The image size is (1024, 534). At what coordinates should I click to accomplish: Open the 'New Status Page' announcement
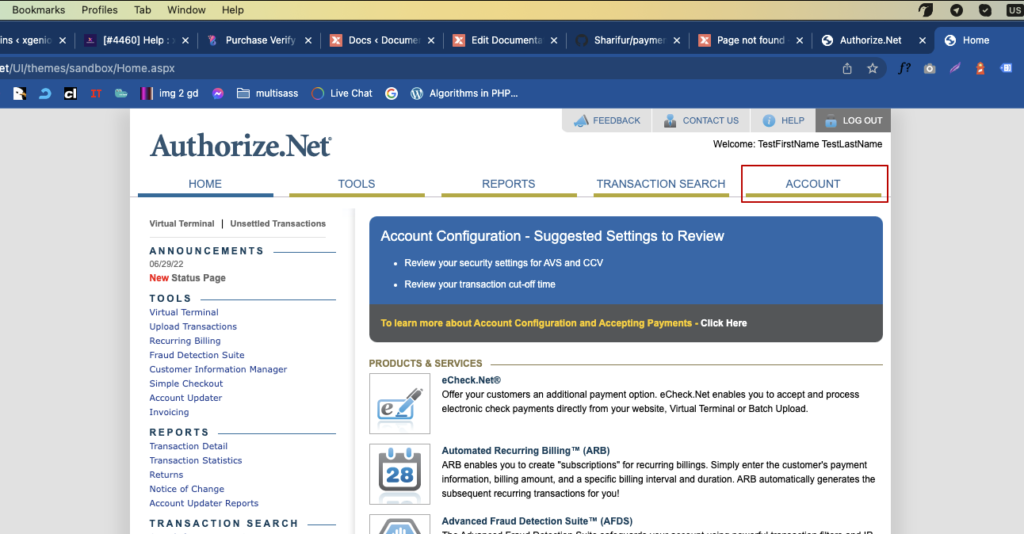(187, 278)
